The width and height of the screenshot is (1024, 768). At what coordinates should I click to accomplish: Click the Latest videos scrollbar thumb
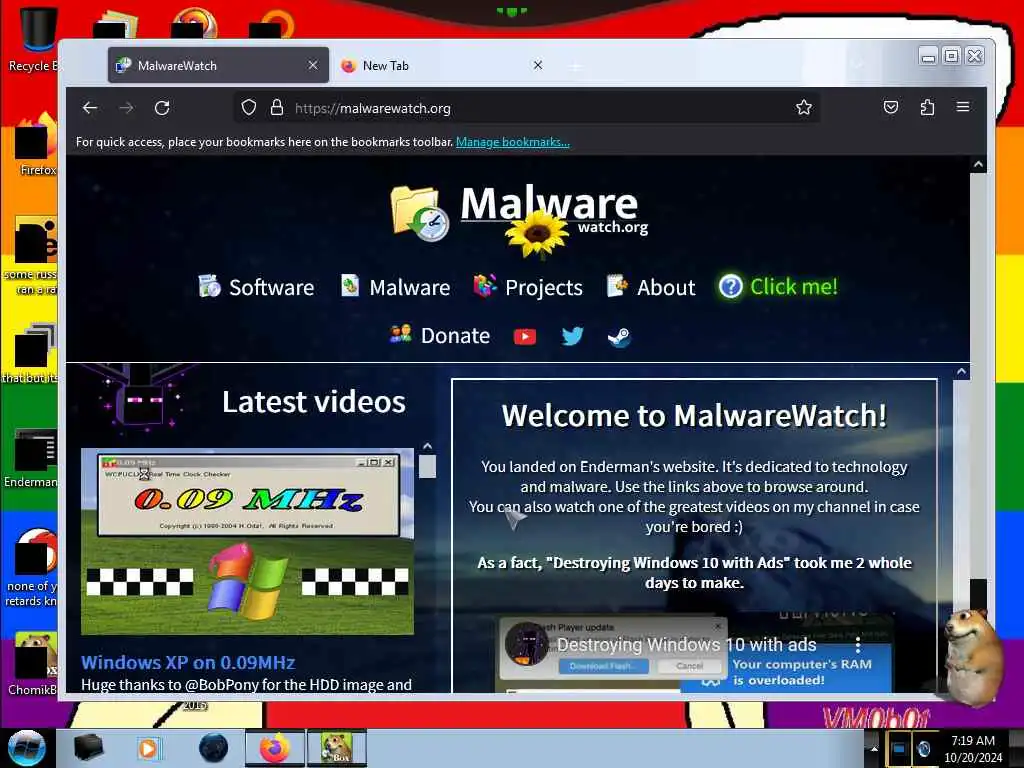[x=427, y=466]
